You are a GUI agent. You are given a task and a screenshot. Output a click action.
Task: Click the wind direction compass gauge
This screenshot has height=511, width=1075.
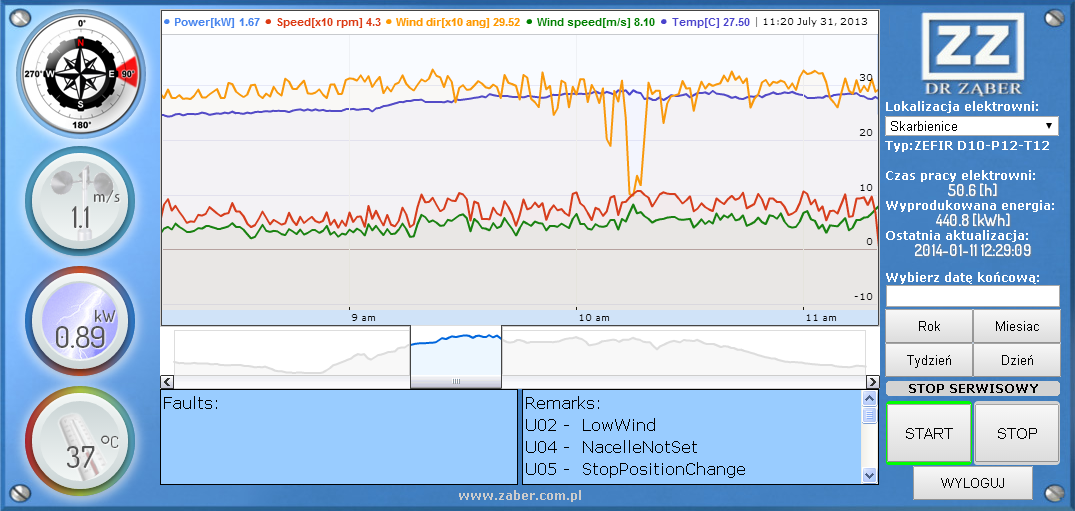[81, 72]
